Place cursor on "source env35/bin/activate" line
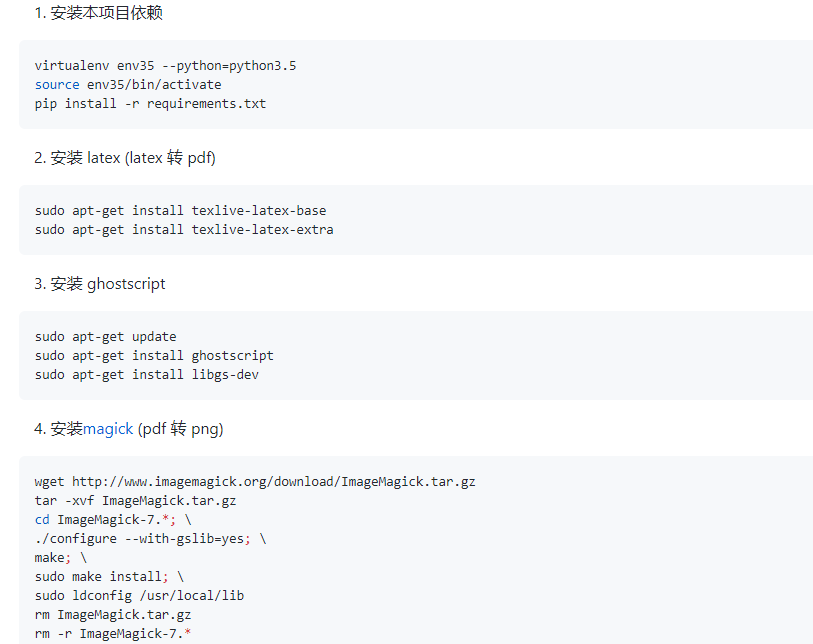 tap(128, 85)
